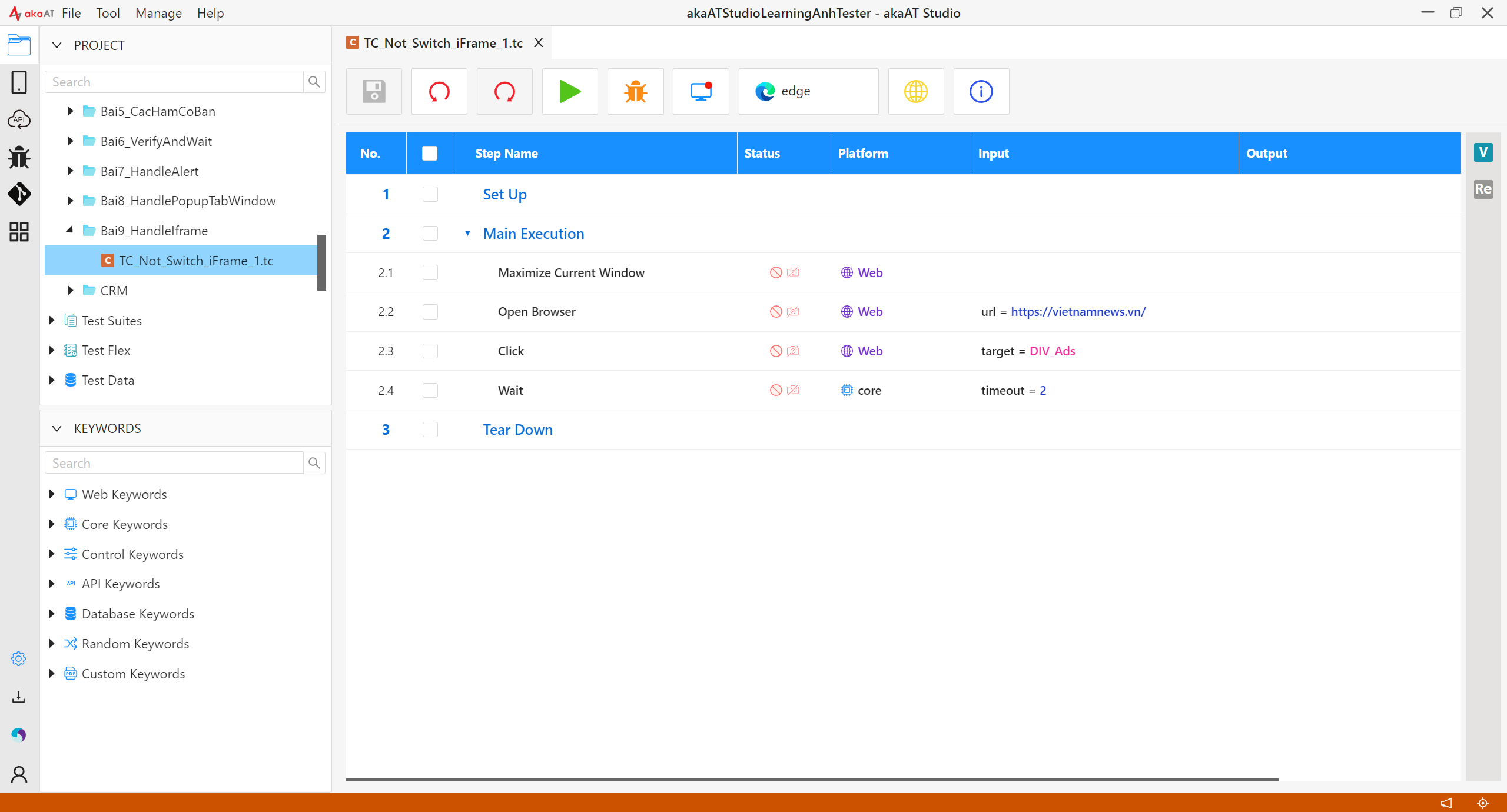1507x812 pixels.
Task: Open the edge browser selector
Action: 808,91
